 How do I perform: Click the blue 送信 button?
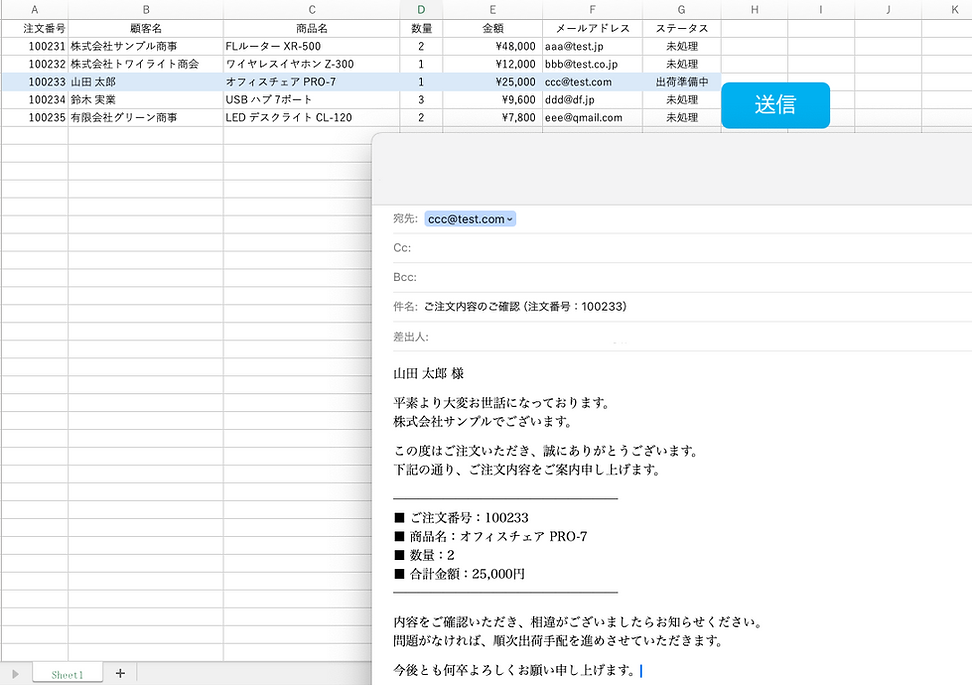775,105
